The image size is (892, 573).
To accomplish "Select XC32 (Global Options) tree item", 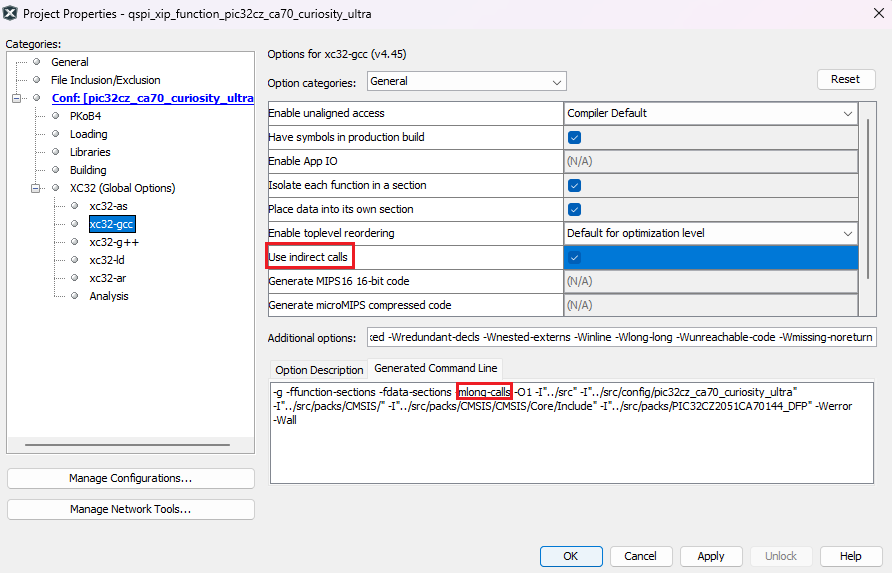I will pos(122,188).
